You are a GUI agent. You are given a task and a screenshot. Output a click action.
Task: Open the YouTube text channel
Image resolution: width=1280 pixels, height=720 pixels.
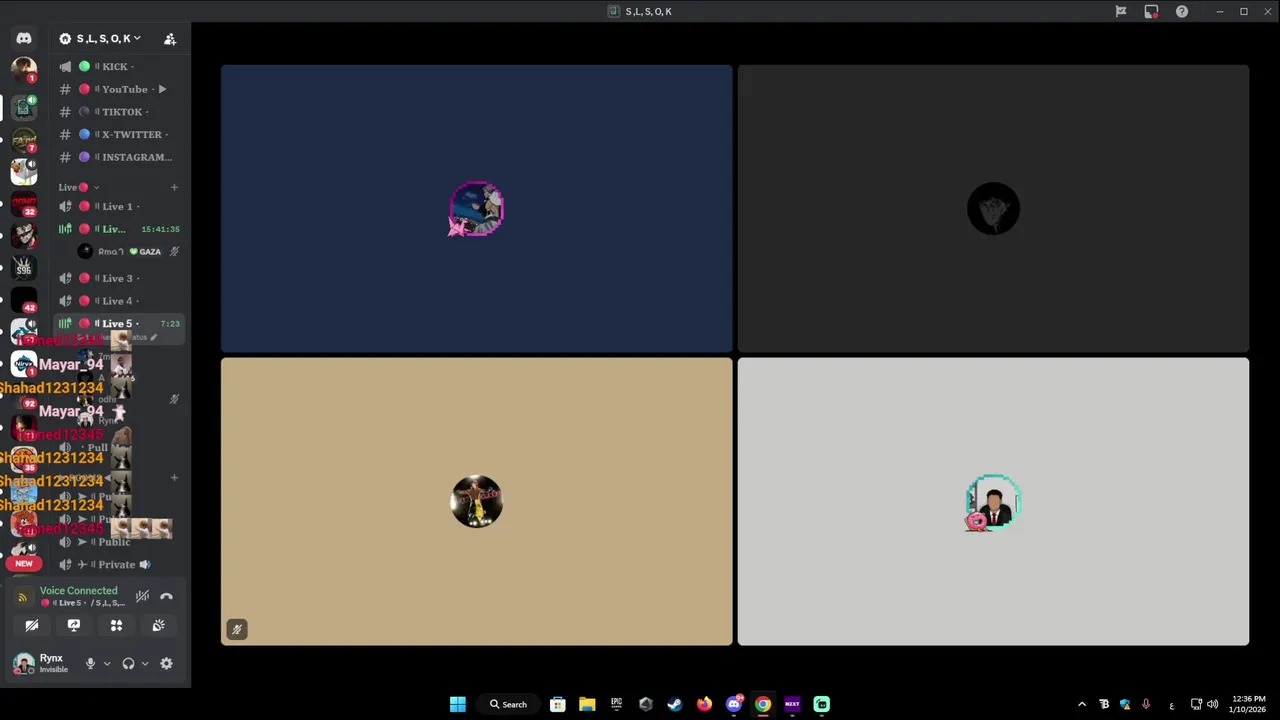pyautogui.click(x=118, y=89)
